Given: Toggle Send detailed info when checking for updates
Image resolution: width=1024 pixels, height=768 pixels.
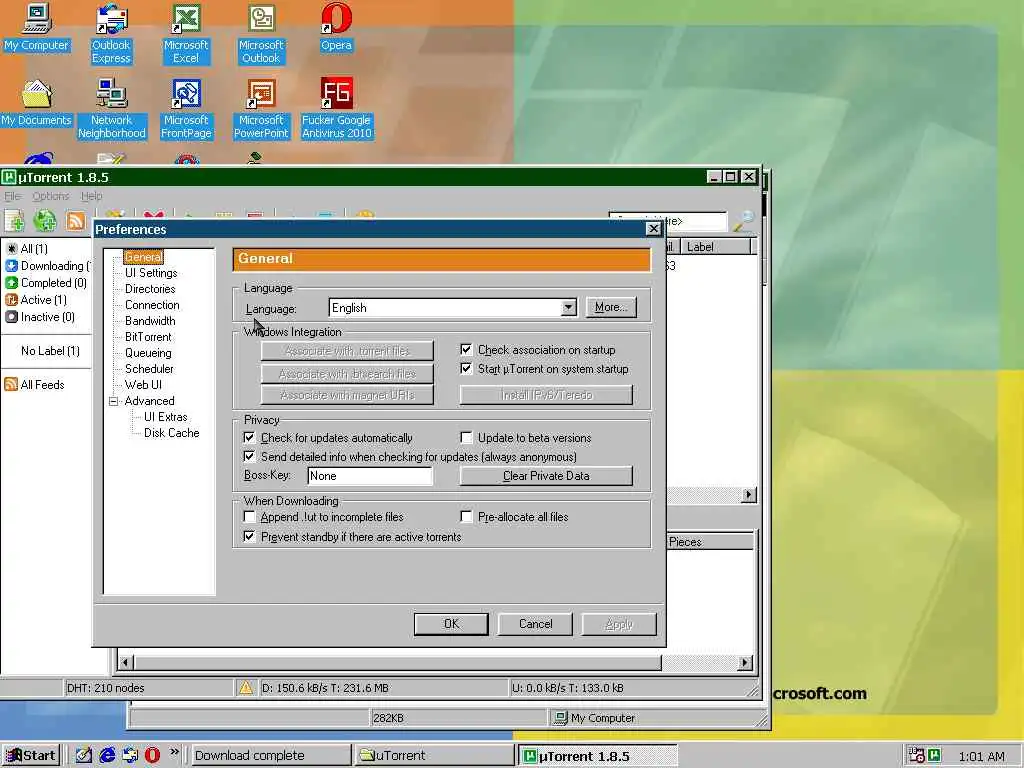Looking at the screenshot, I should pyautogui.click(x=249, y=456).
